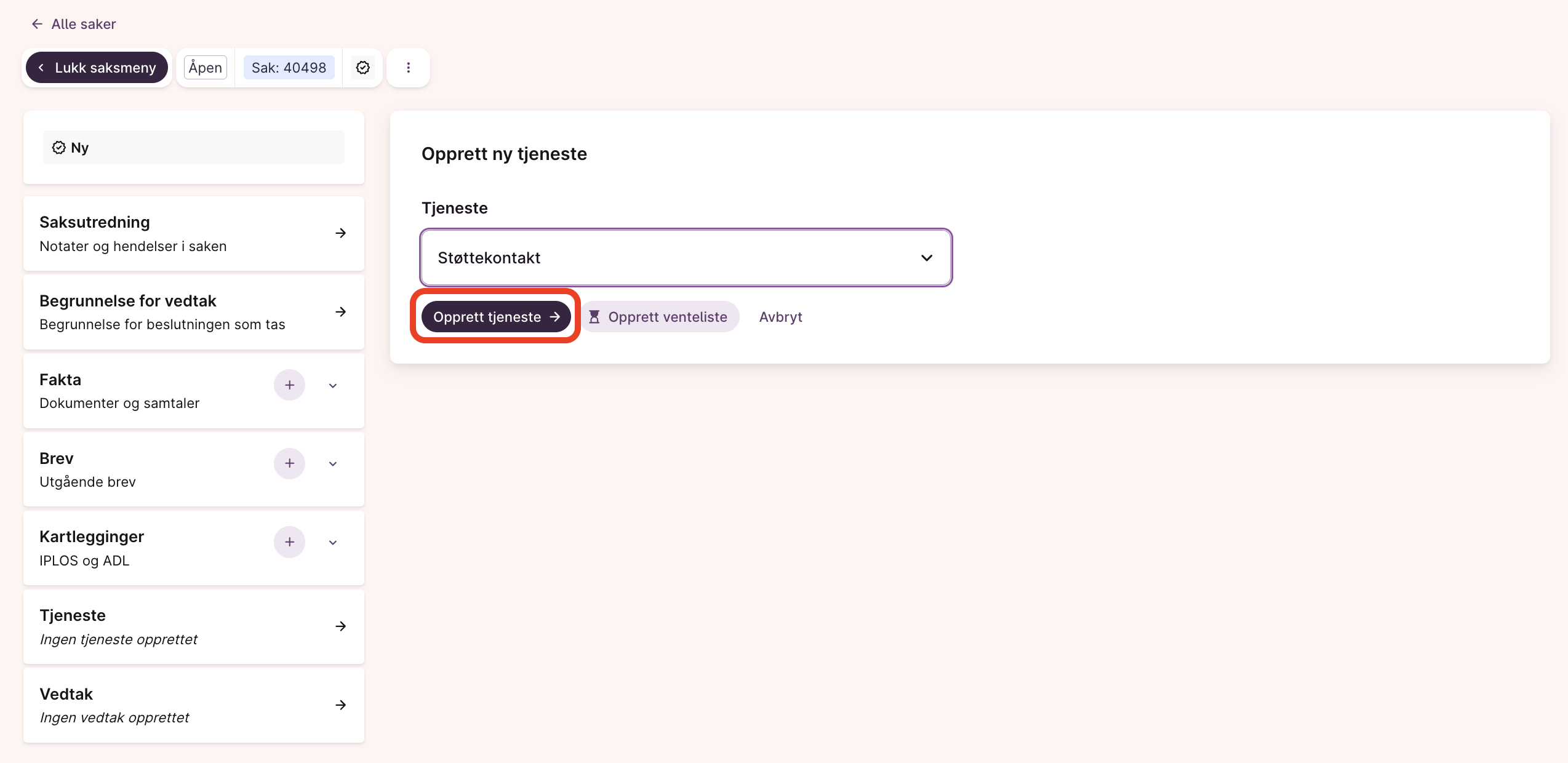Expand the Brev section chevron
This screenshot has width=1568, height=763.
[333, 464]
